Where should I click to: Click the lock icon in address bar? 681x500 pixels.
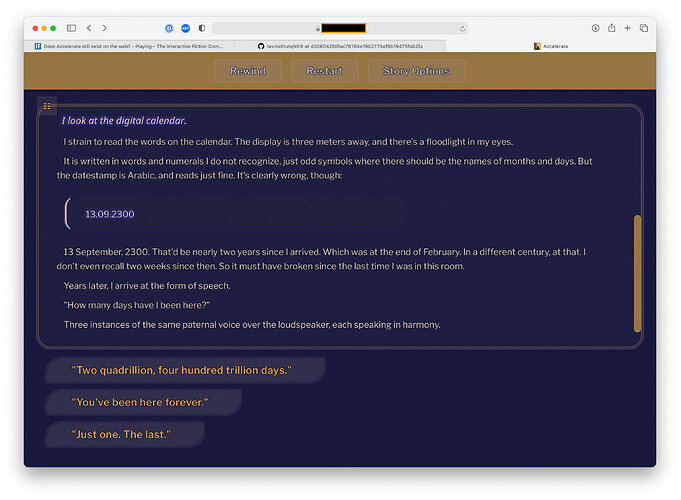[x=317, y=29]
